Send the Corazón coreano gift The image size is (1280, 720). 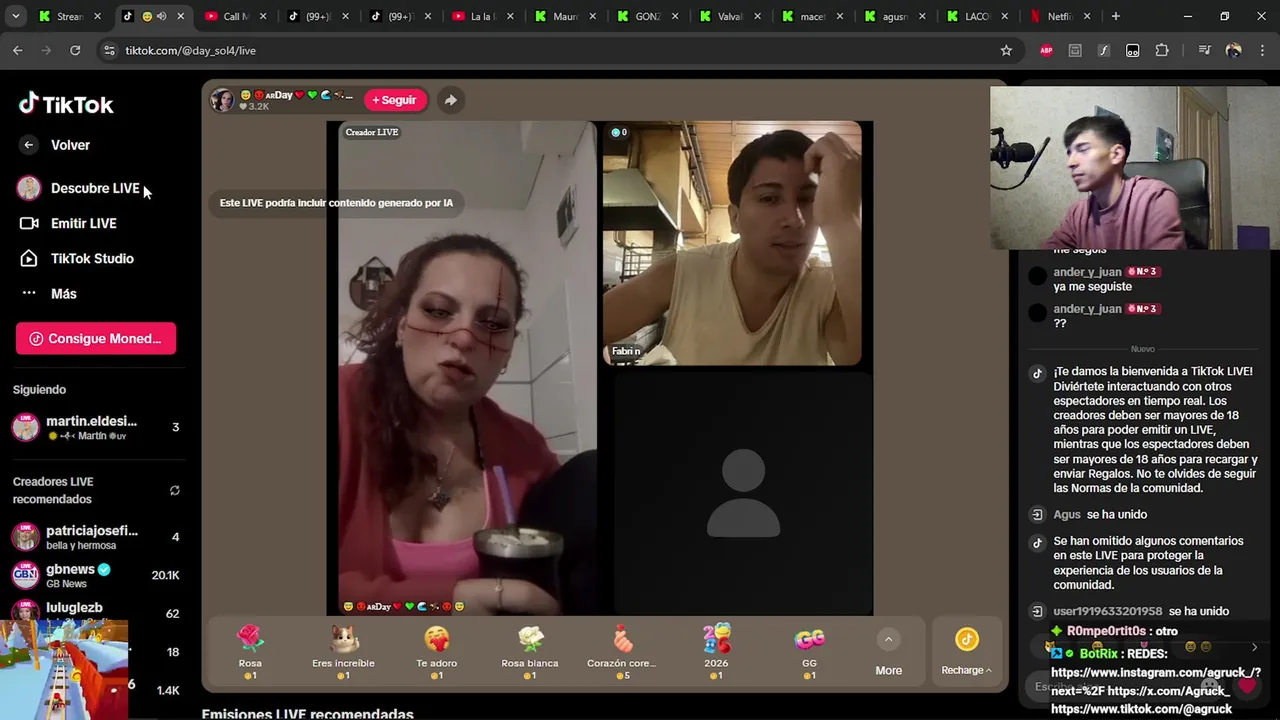[x=622, y=653]
